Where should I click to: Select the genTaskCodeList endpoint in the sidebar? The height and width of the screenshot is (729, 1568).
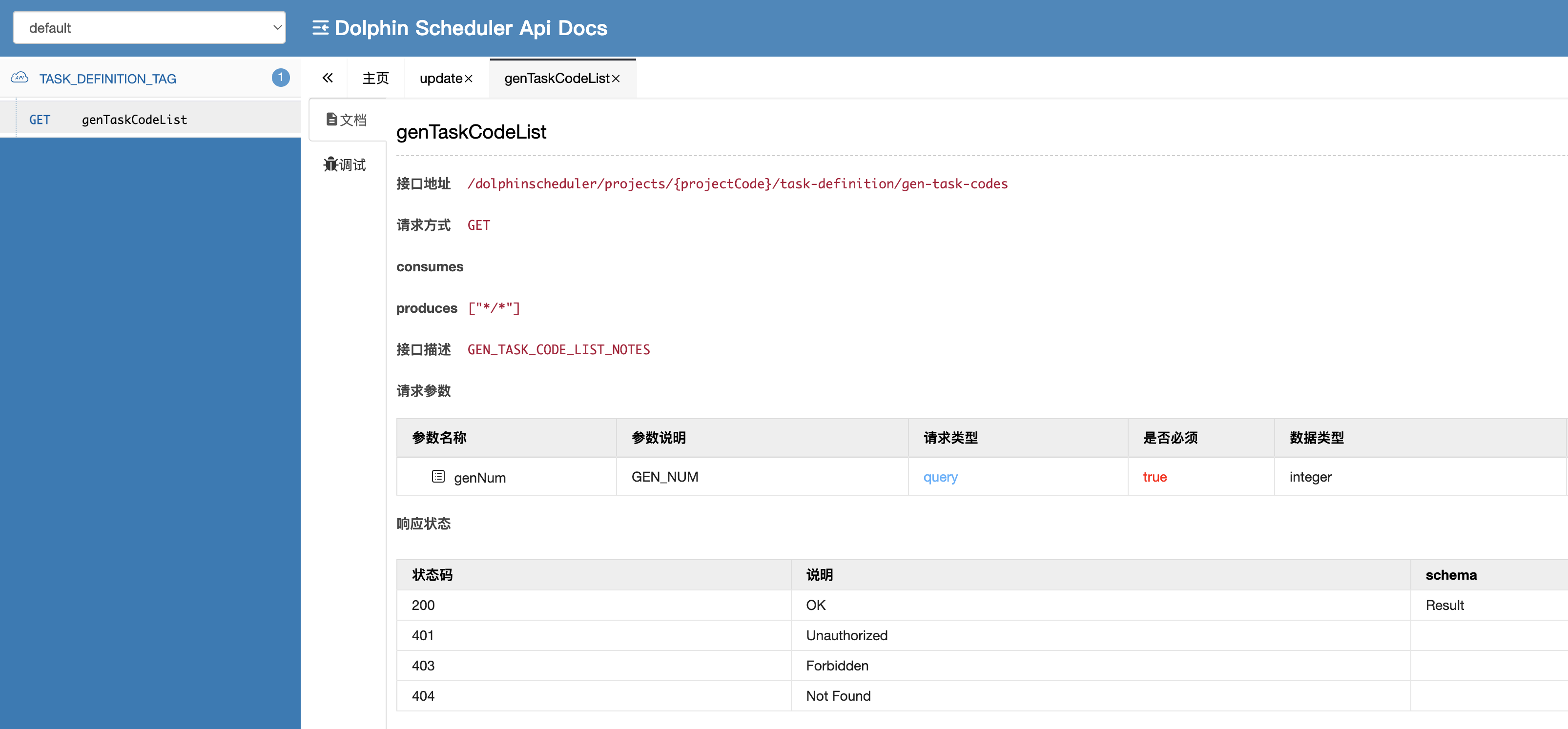click(134, 119)
